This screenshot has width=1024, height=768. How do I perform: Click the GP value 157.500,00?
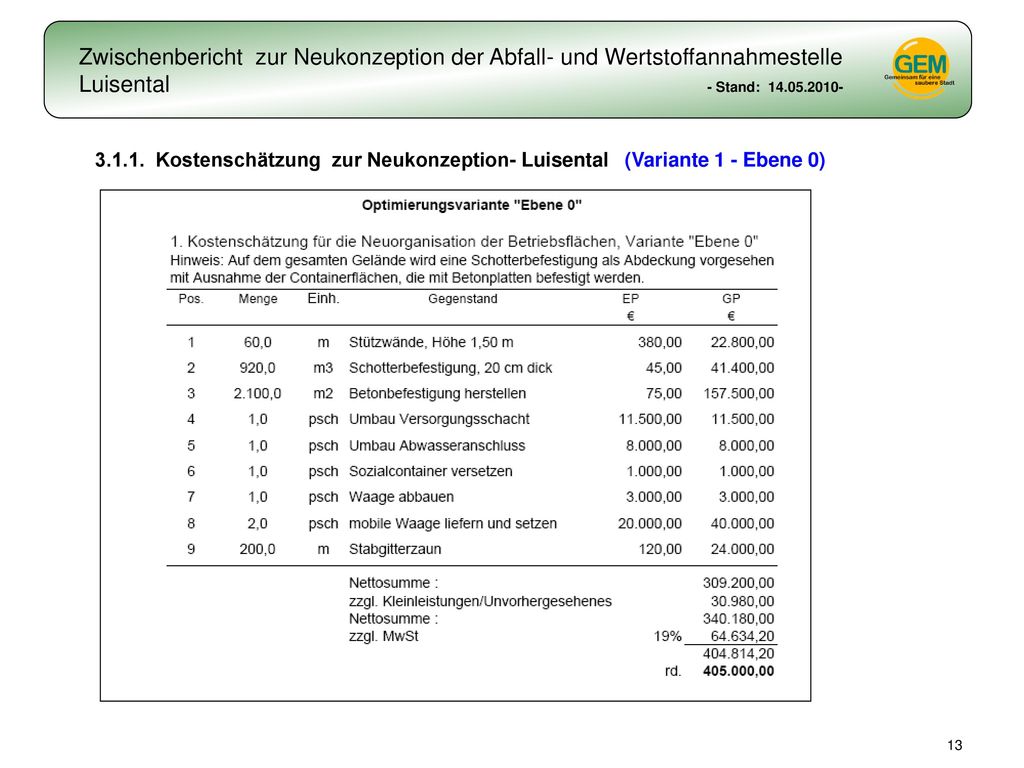(739, 394)
